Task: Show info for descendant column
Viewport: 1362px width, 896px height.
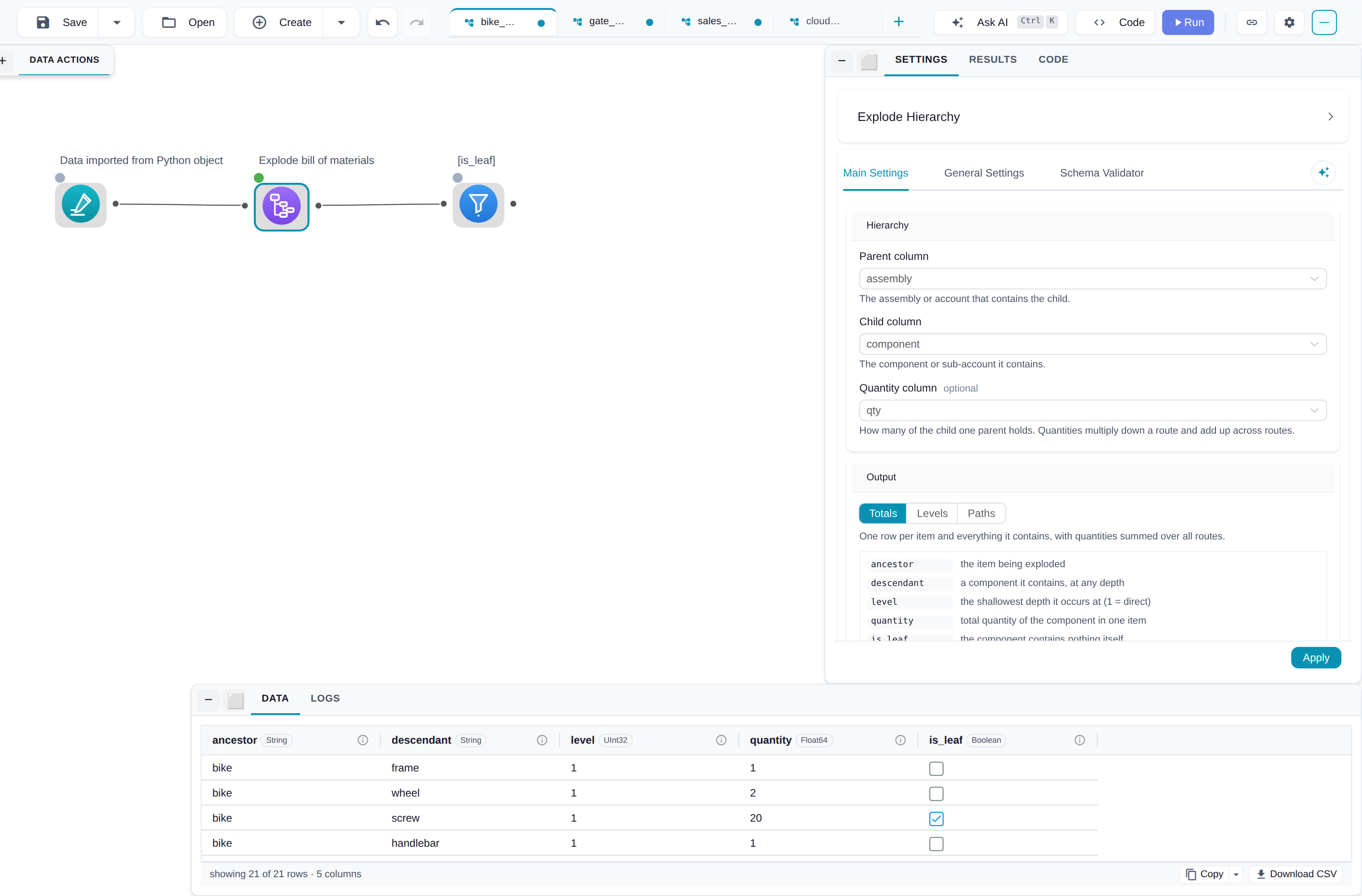Action: click(542, 740)
